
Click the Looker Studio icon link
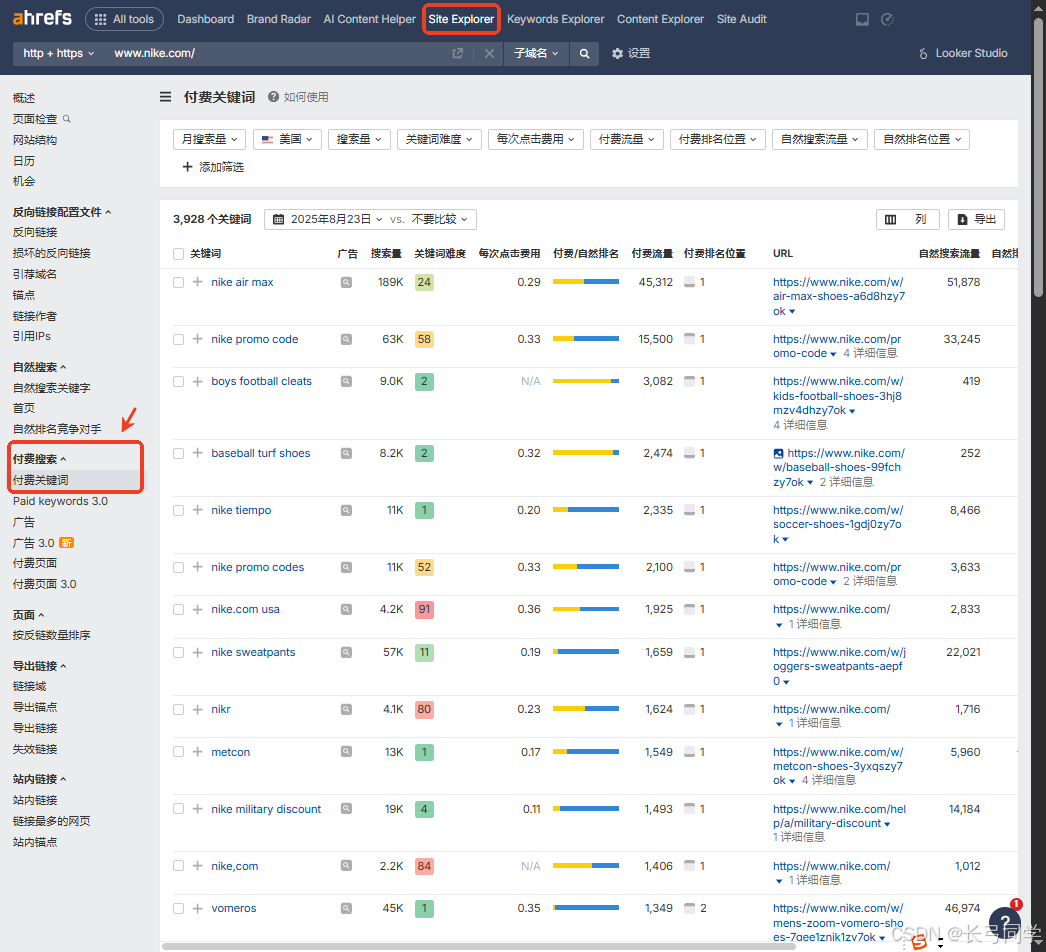(x=963, y=53)
